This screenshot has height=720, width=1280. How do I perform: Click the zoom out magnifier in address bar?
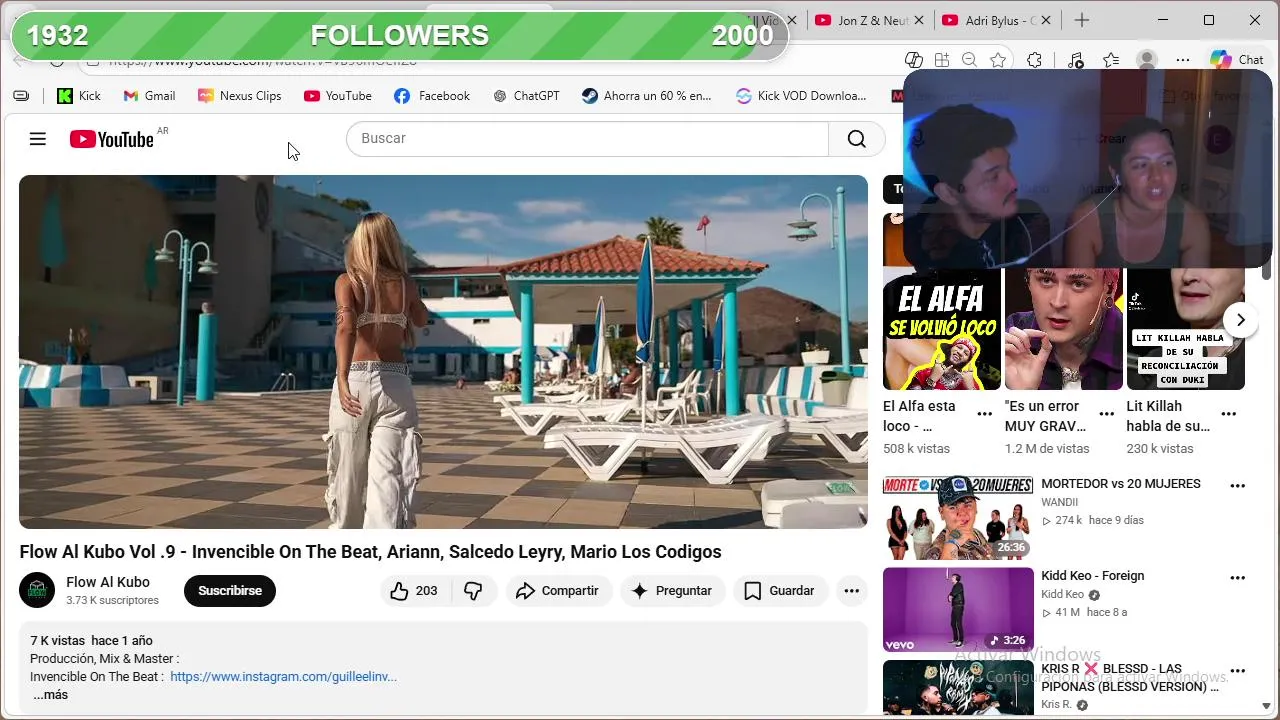coord(969,60)
